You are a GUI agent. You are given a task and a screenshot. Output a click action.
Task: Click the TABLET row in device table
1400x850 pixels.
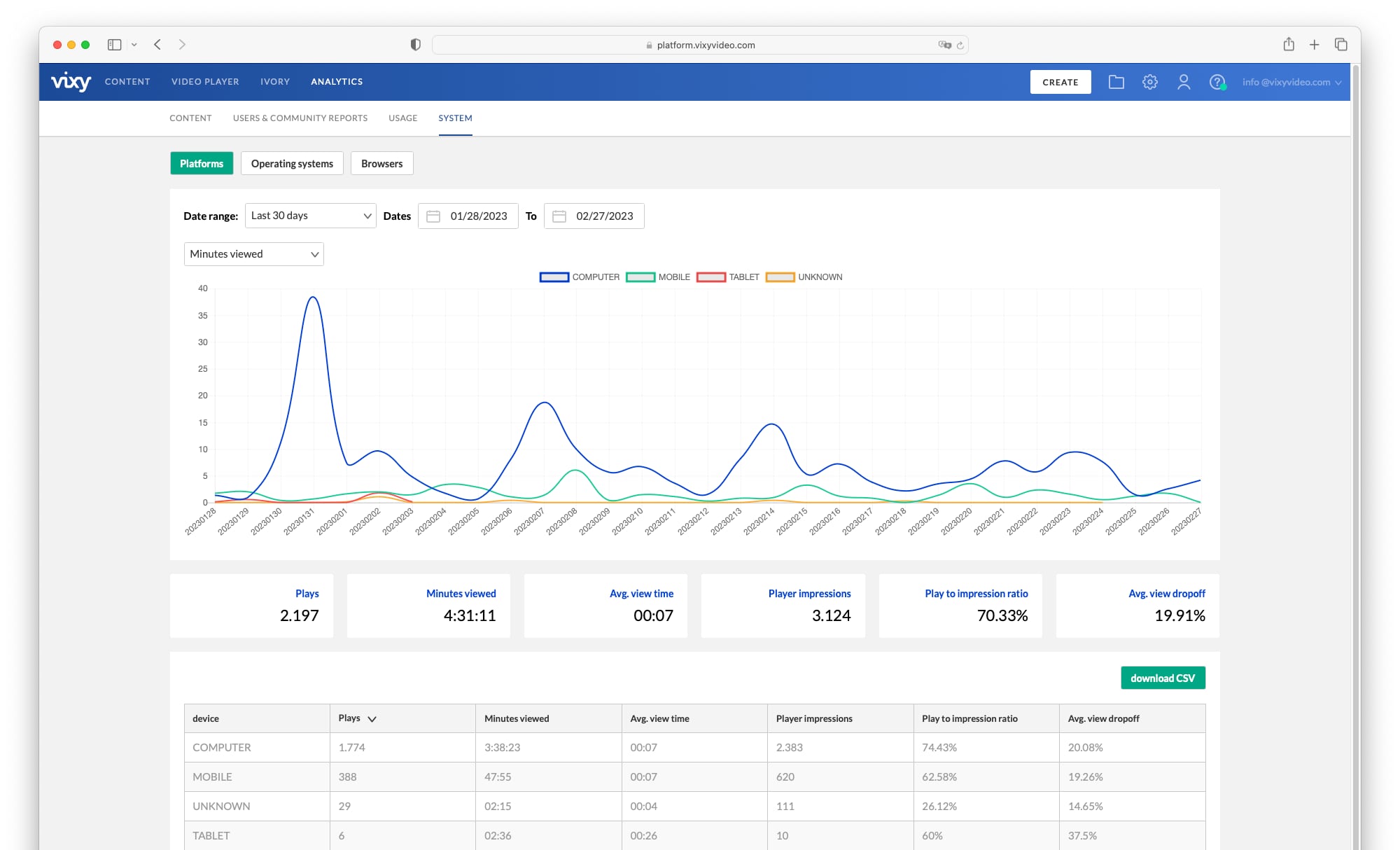pyautogui.click(x=695, y=836)
